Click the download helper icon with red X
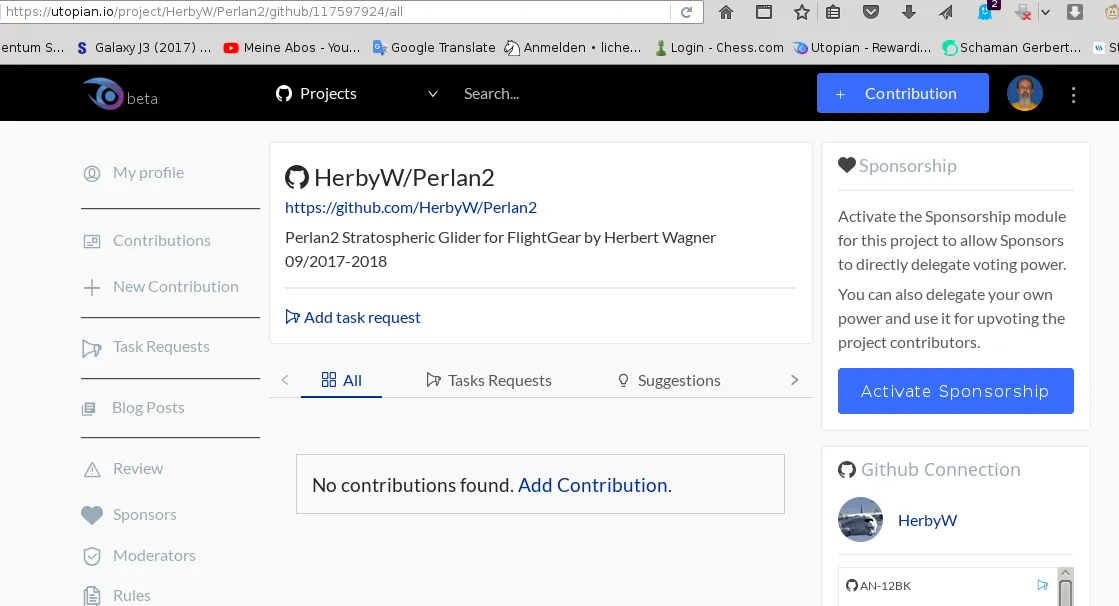Viewport: 1119px width, 606px height. [1023, 12]
